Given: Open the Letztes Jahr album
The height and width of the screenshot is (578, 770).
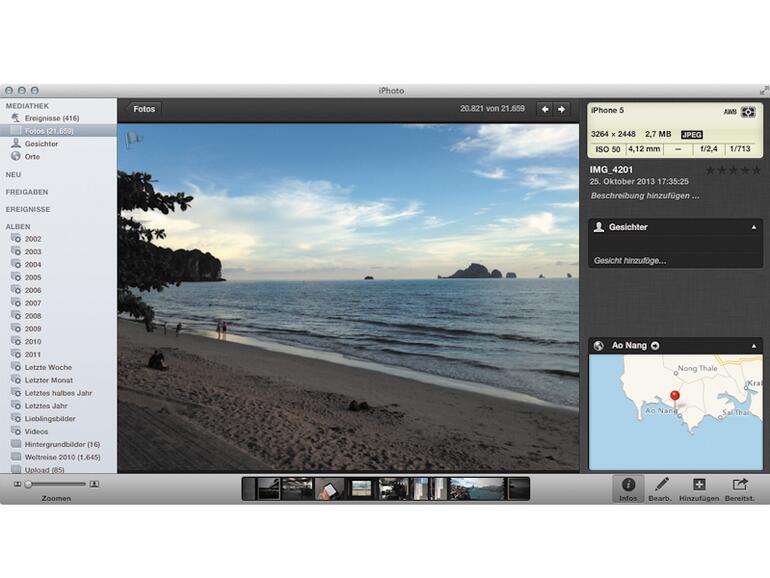Looking at the screenshot, I should 46,406.
